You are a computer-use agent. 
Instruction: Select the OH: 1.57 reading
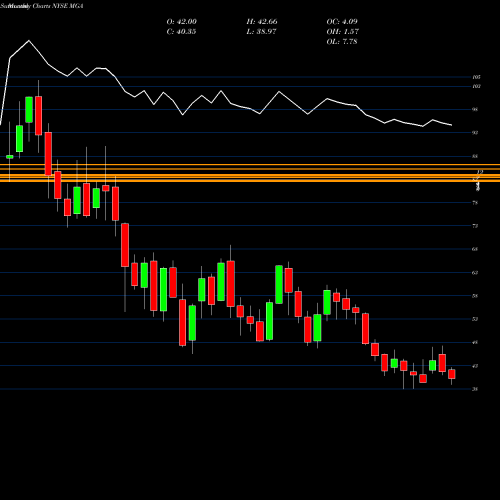click(x=343, y=32)
